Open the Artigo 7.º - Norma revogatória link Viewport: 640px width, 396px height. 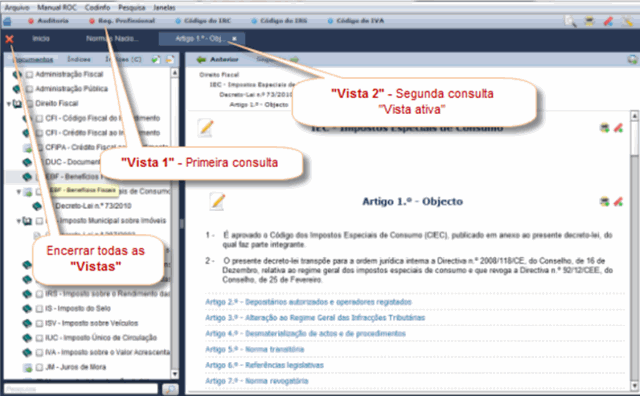[x=257, y=381]
